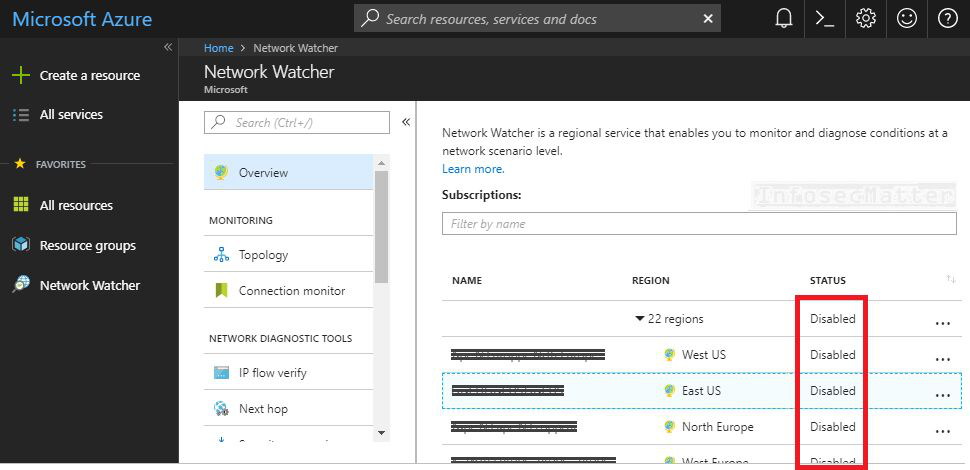Sort by the NAME column header

coord(467,280)
